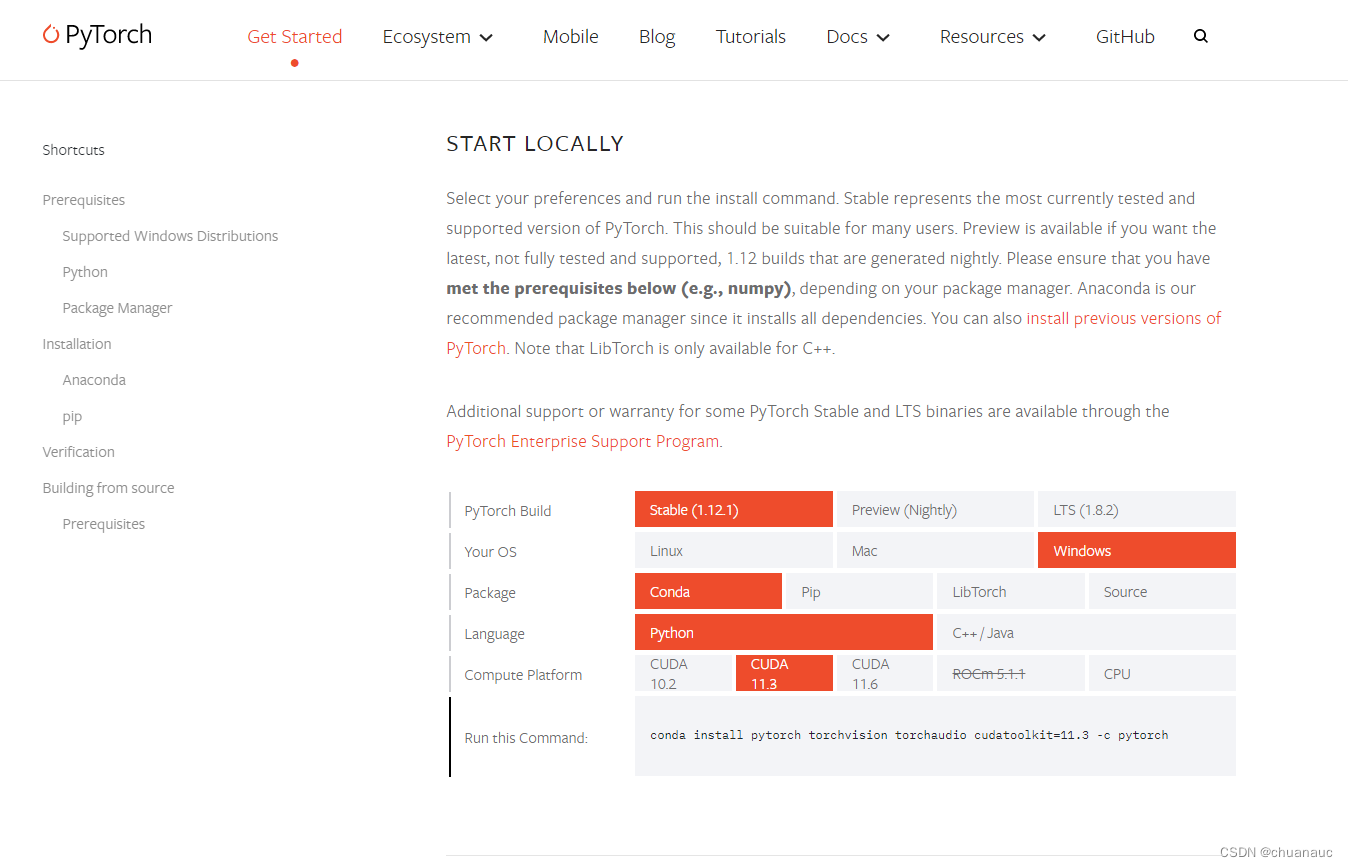Select the Pip package option

point(858,592)
